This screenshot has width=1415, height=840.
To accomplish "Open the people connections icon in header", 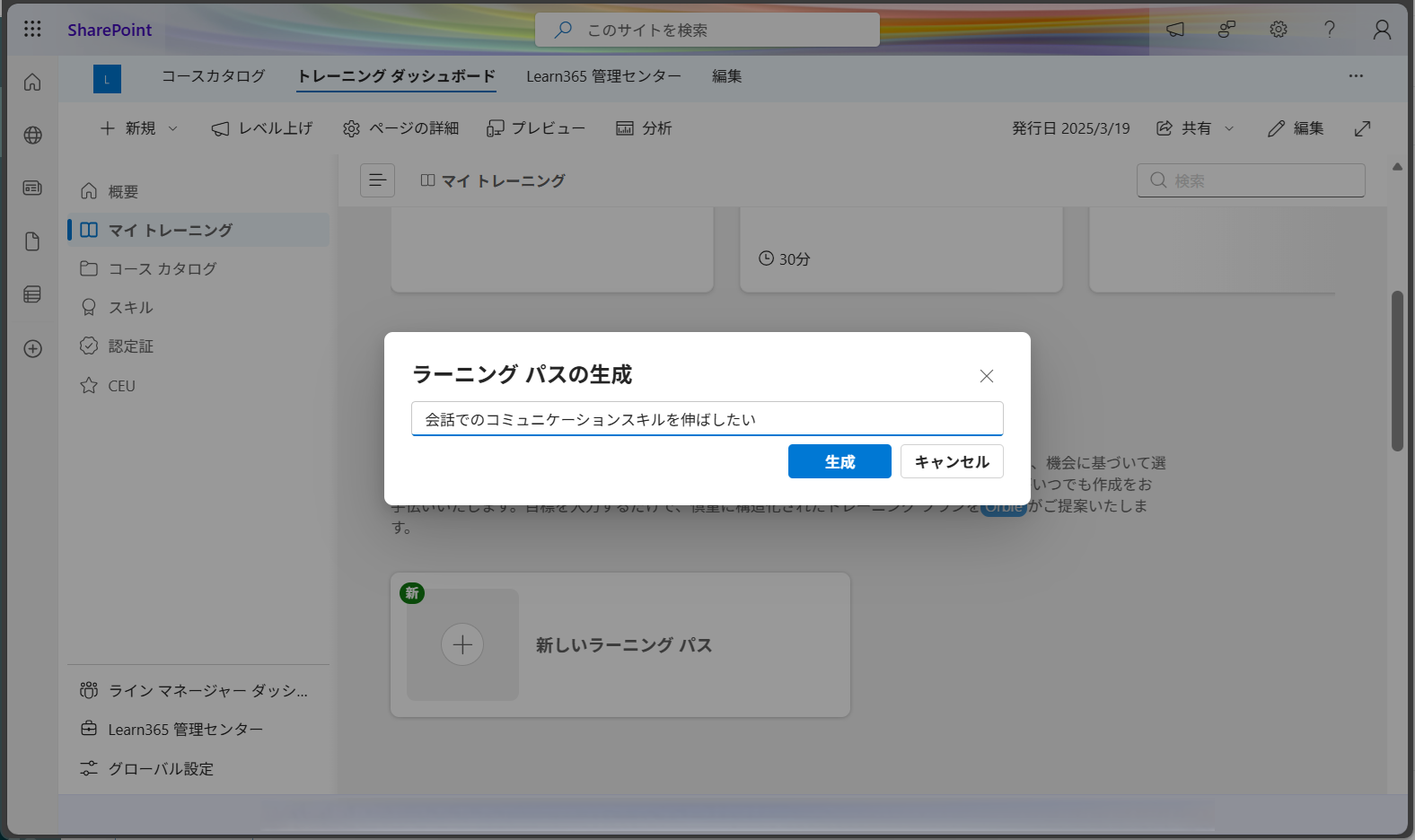I will (1226, 30).
